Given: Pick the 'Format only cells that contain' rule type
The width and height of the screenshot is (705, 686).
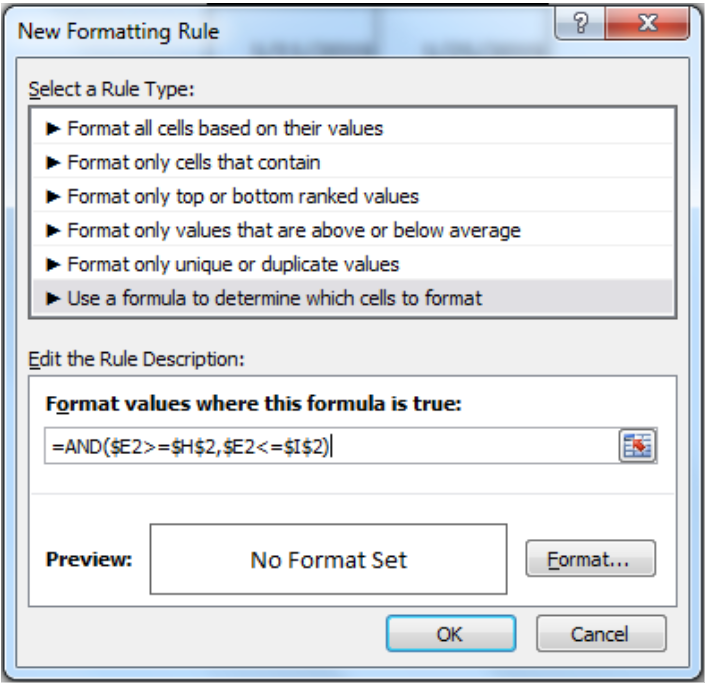Looking at the screenshot, I should tap(353, 163).
